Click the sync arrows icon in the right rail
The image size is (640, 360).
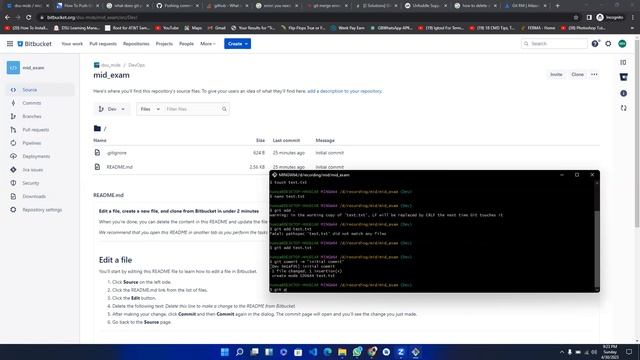pyautogui.click(x=623, y=108)
